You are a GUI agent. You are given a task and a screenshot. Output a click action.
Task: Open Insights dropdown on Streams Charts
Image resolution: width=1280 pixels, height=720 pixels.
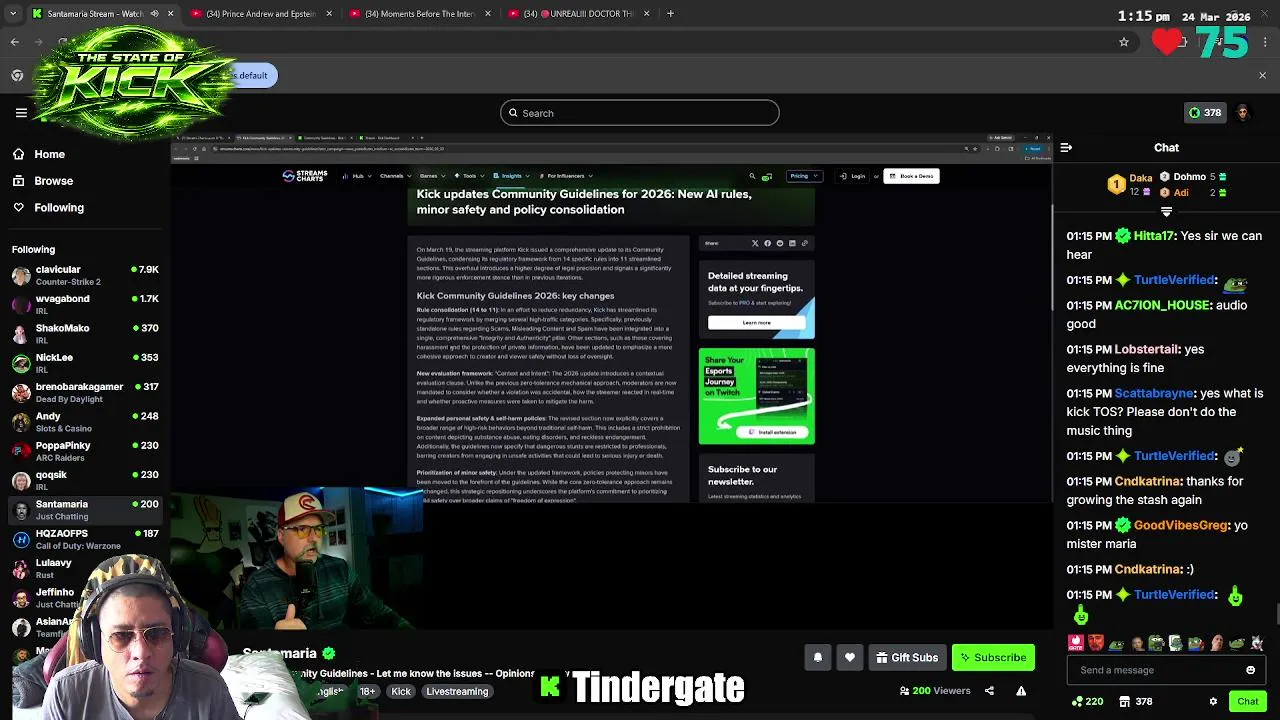pyautogui.click(x=512, y=176)
